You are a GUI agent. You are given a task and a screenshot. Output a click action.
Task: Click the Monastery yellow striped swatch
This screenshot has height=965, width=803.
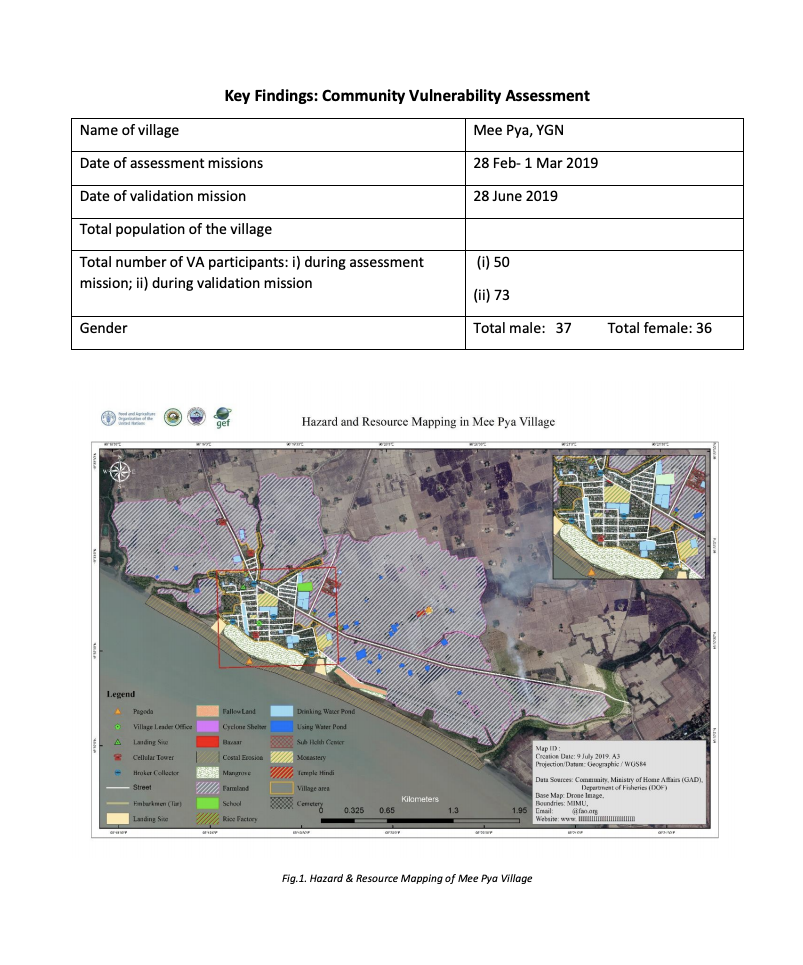[282, 758]
